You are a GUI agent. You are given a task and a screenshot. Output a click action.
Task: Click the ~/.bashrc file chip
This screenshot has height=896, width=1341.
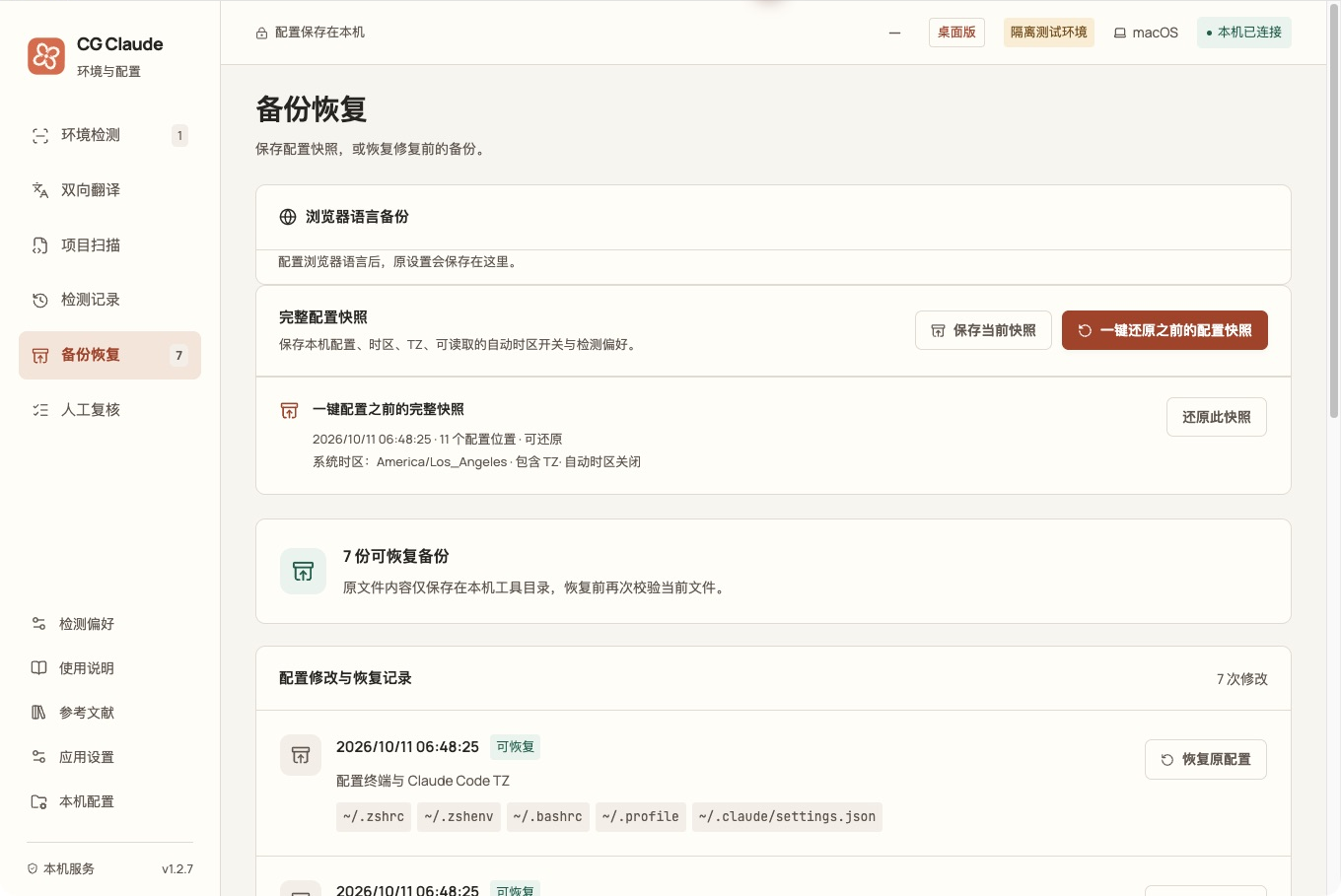coord(548,817)
